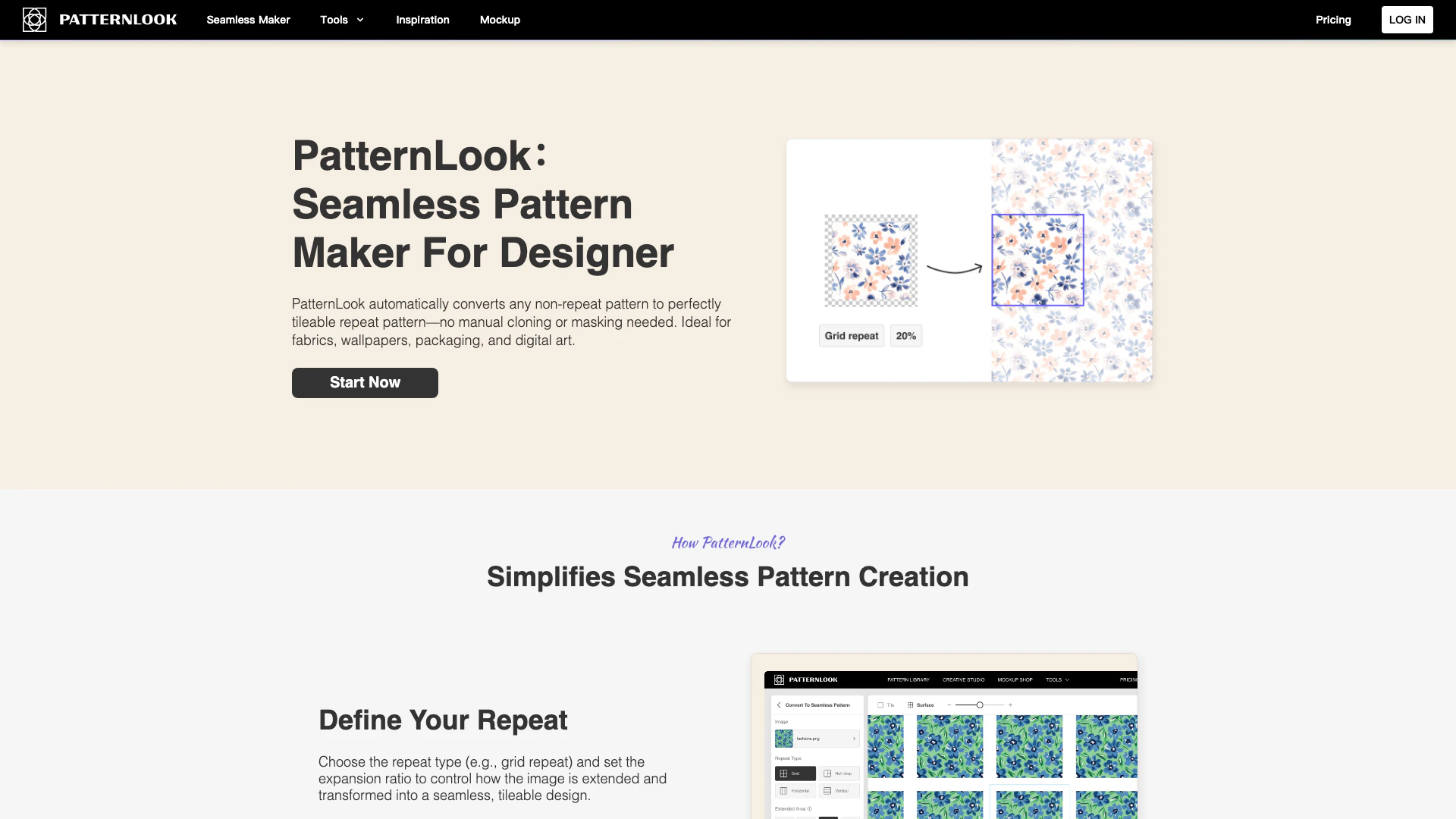The image size is (1456, 819).
Task: Toggle the Tile checkbox in the preview
Action: [x=880, y=705]
